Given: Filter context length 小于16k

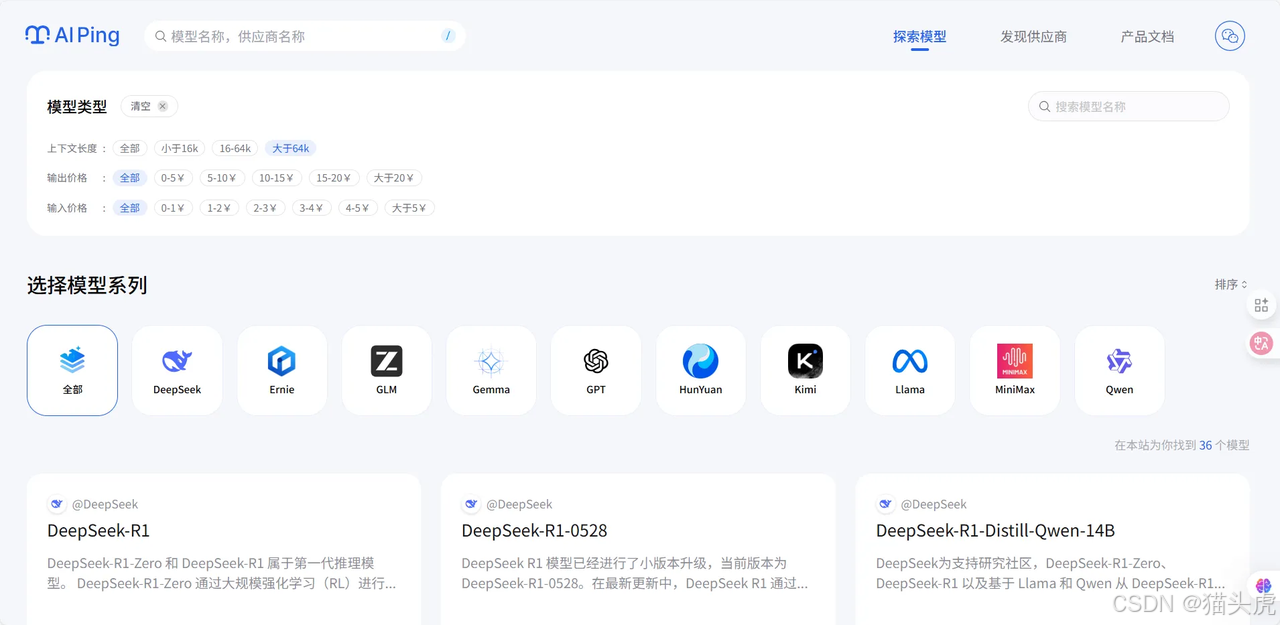Looking at the screenshot, I should (x=180, y=148).
